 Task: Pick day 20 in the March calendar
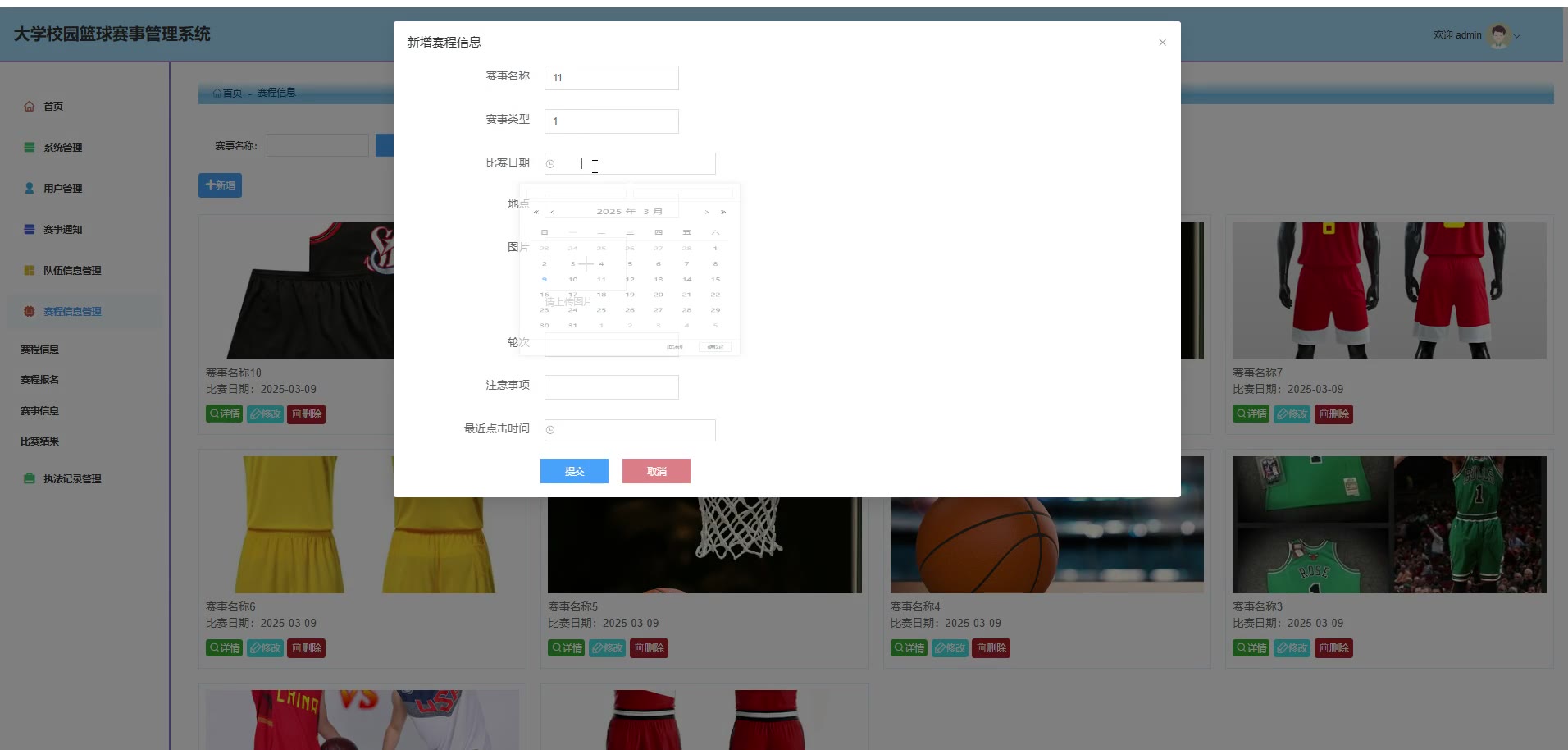pyautogui.click(x=658, y=295)
